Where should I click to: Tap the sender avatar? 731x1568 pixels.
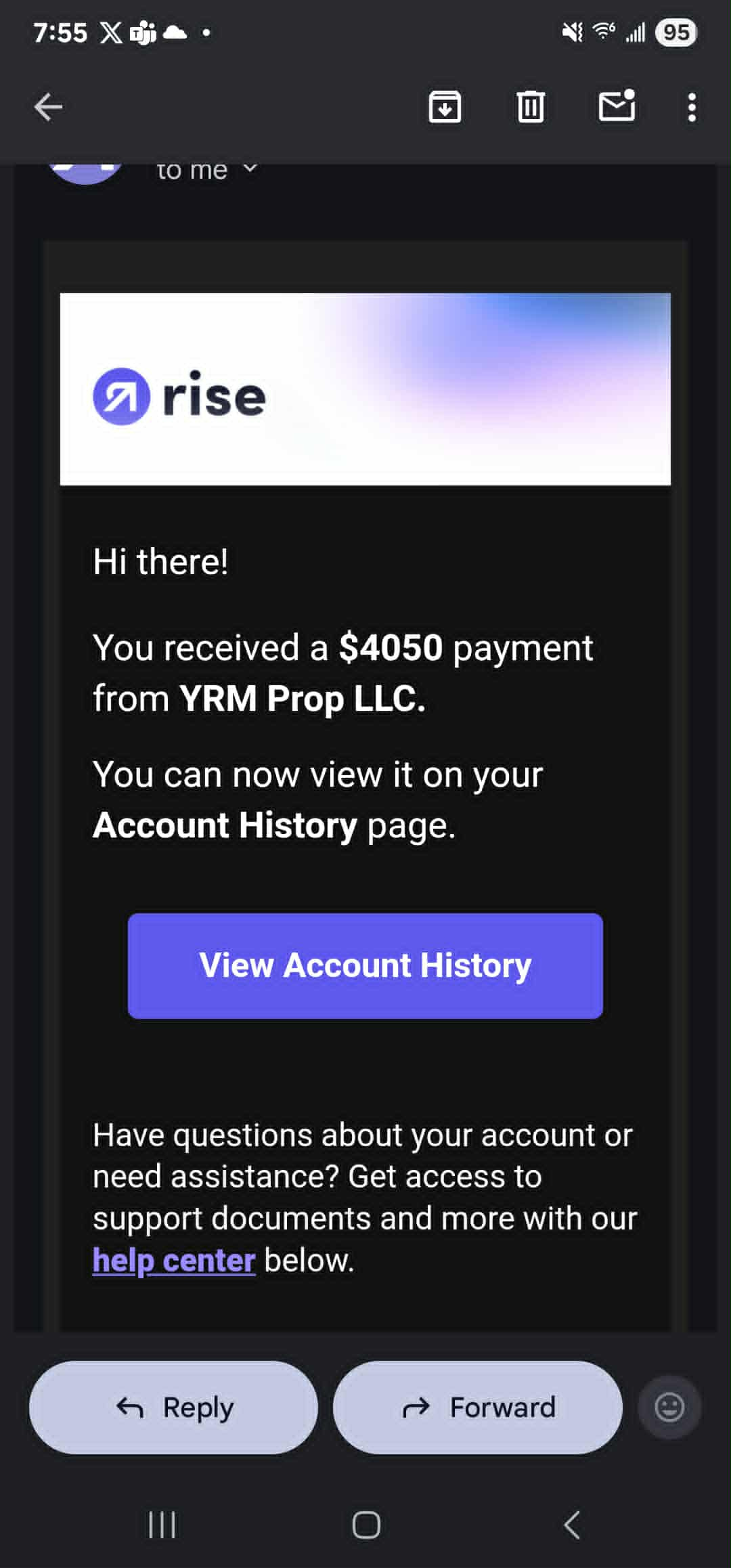pyautogui.click(x=86, y=172)
